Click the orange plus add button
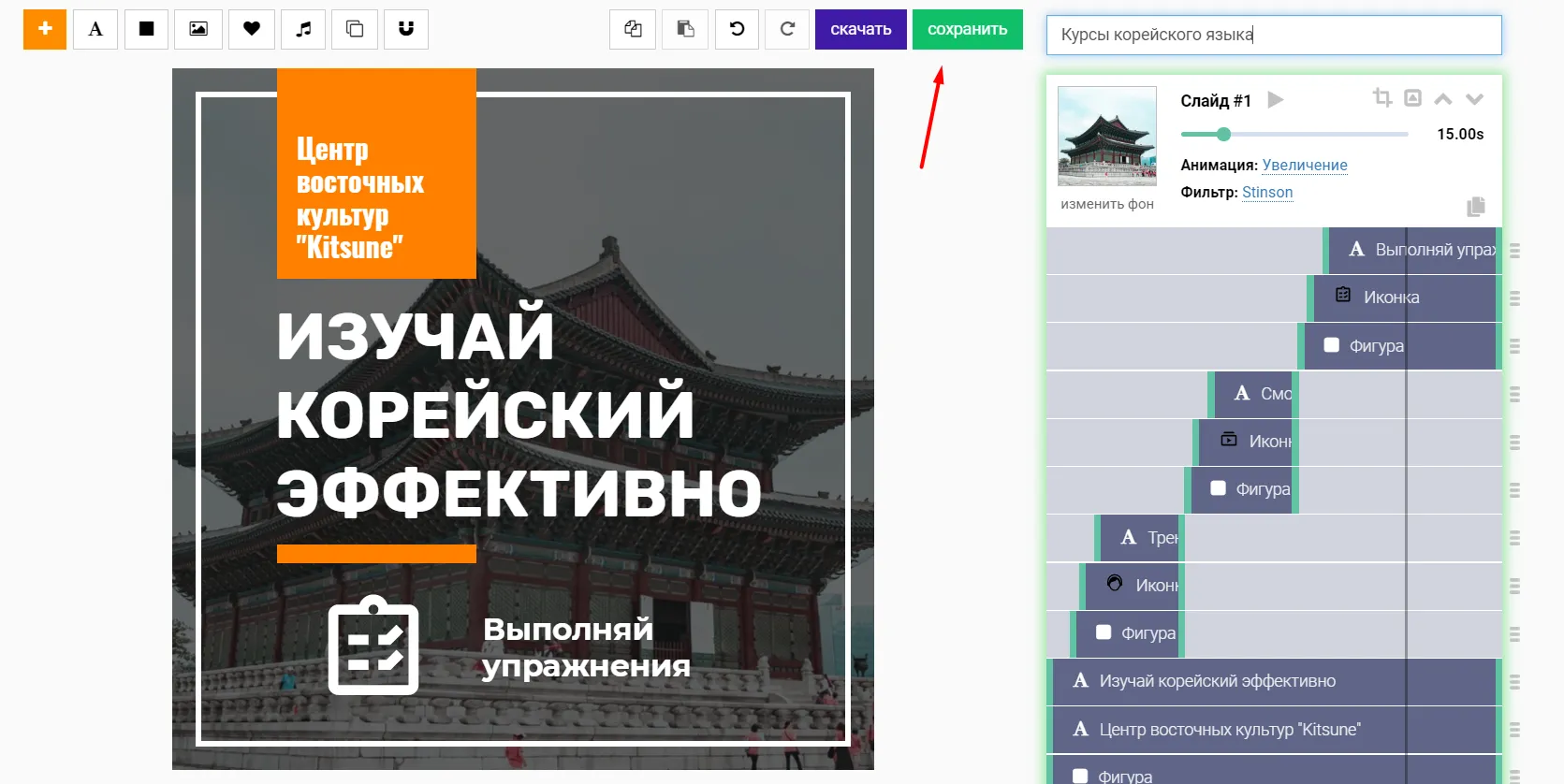 point(44,29)
